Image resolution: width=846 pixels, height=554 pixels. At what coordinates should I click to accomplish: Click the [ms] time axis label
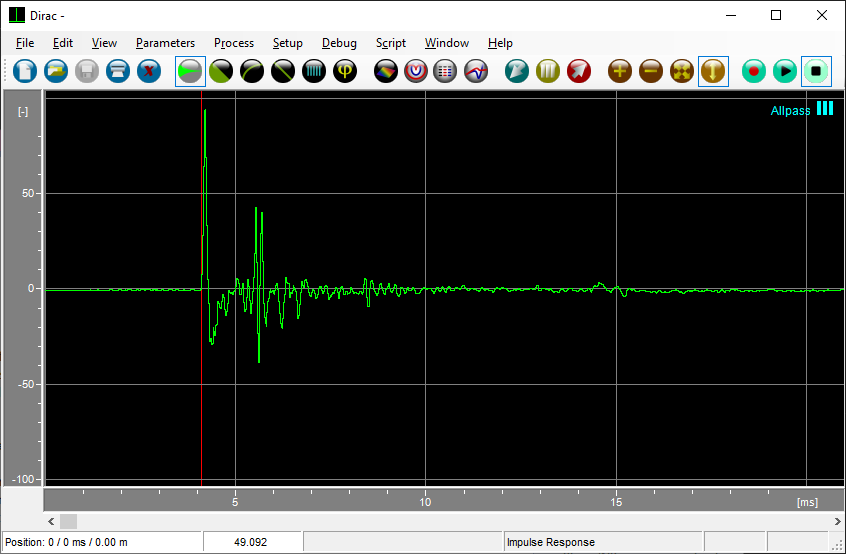click(x=807, y=502)
